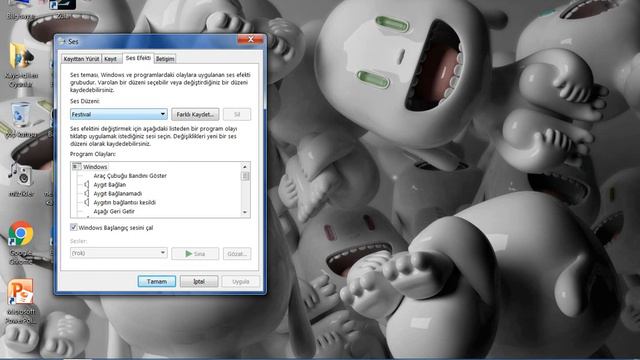Select the Ses Efekti tab
Screen dimensions: 640x360
(x=138, y=58)
